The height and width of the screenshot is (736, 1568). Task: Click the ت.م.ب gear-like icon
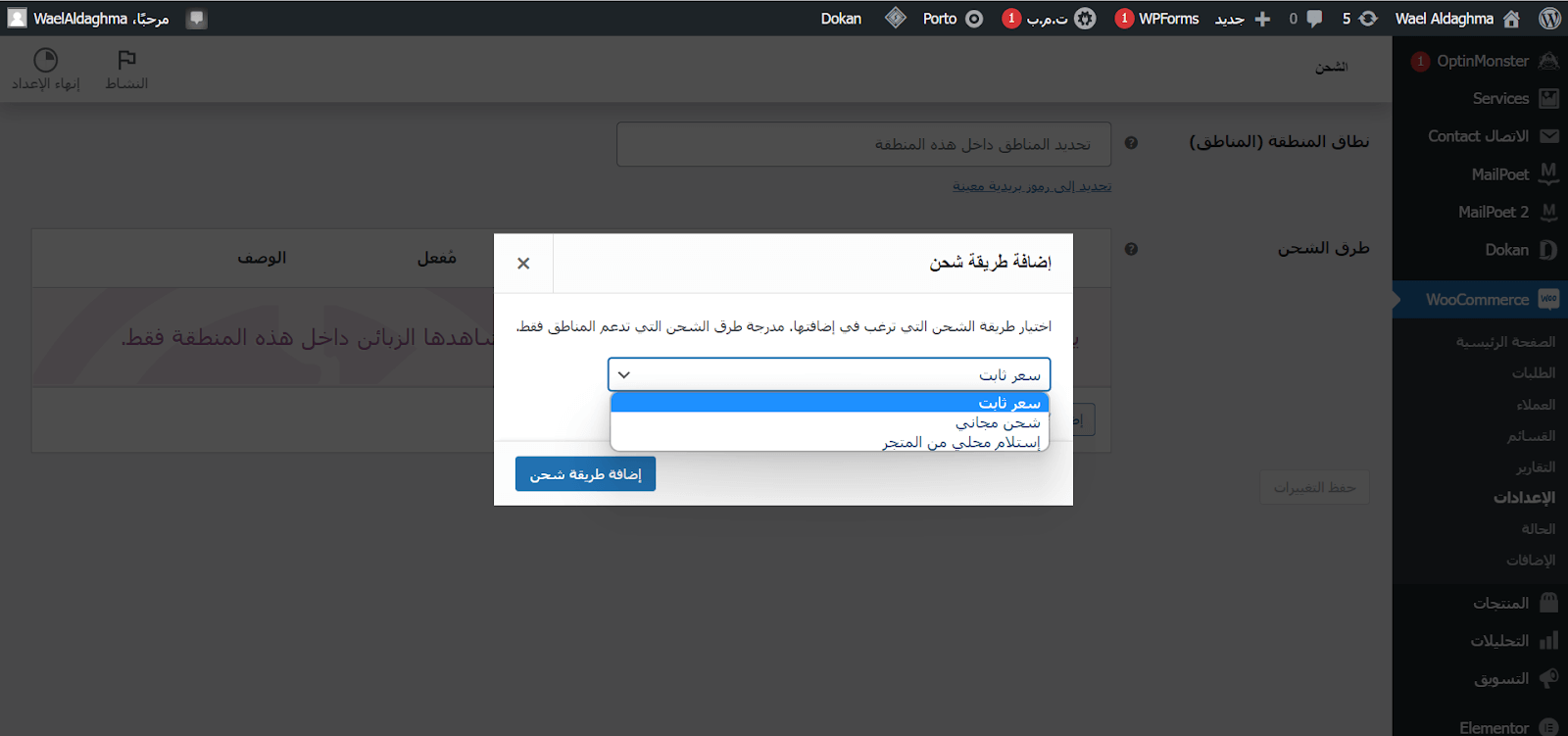pos(1085,19)
